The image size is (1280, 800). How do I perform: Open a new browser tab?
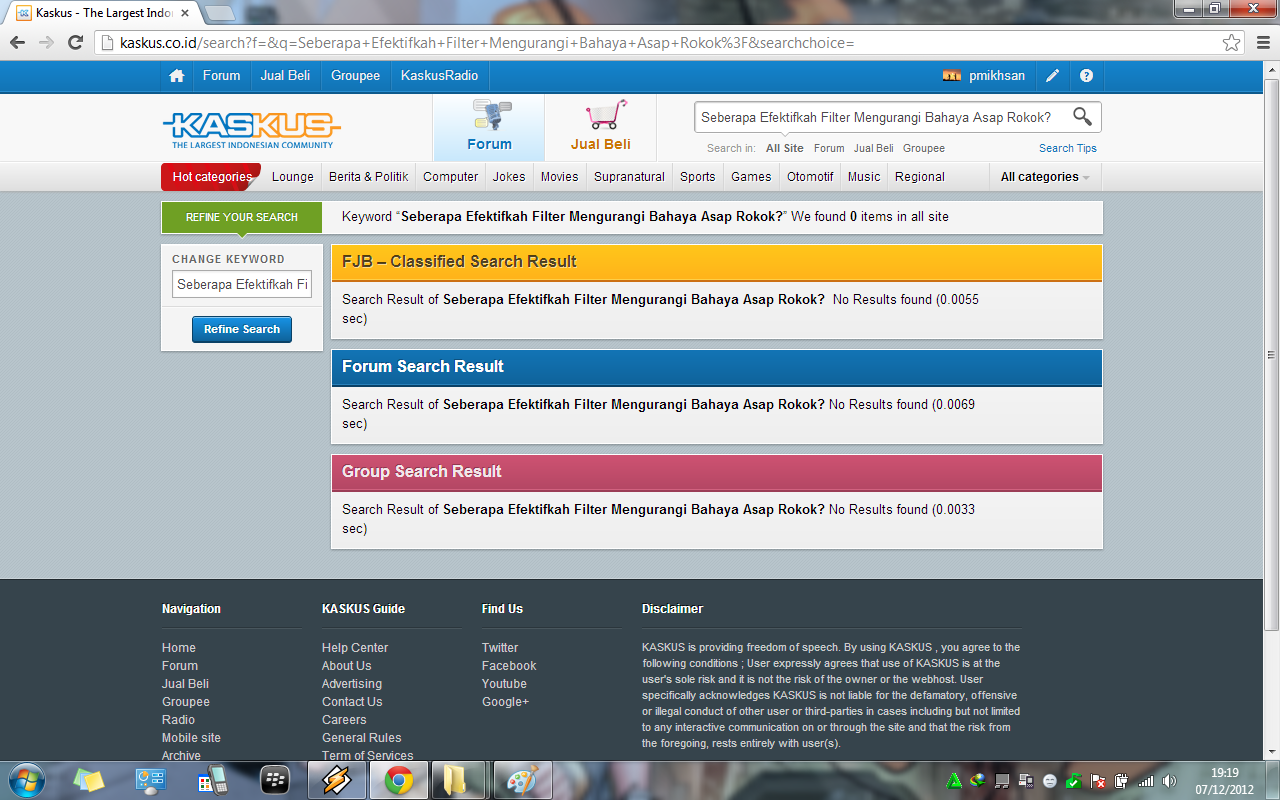pyautogui.click(x=219, y=13)
